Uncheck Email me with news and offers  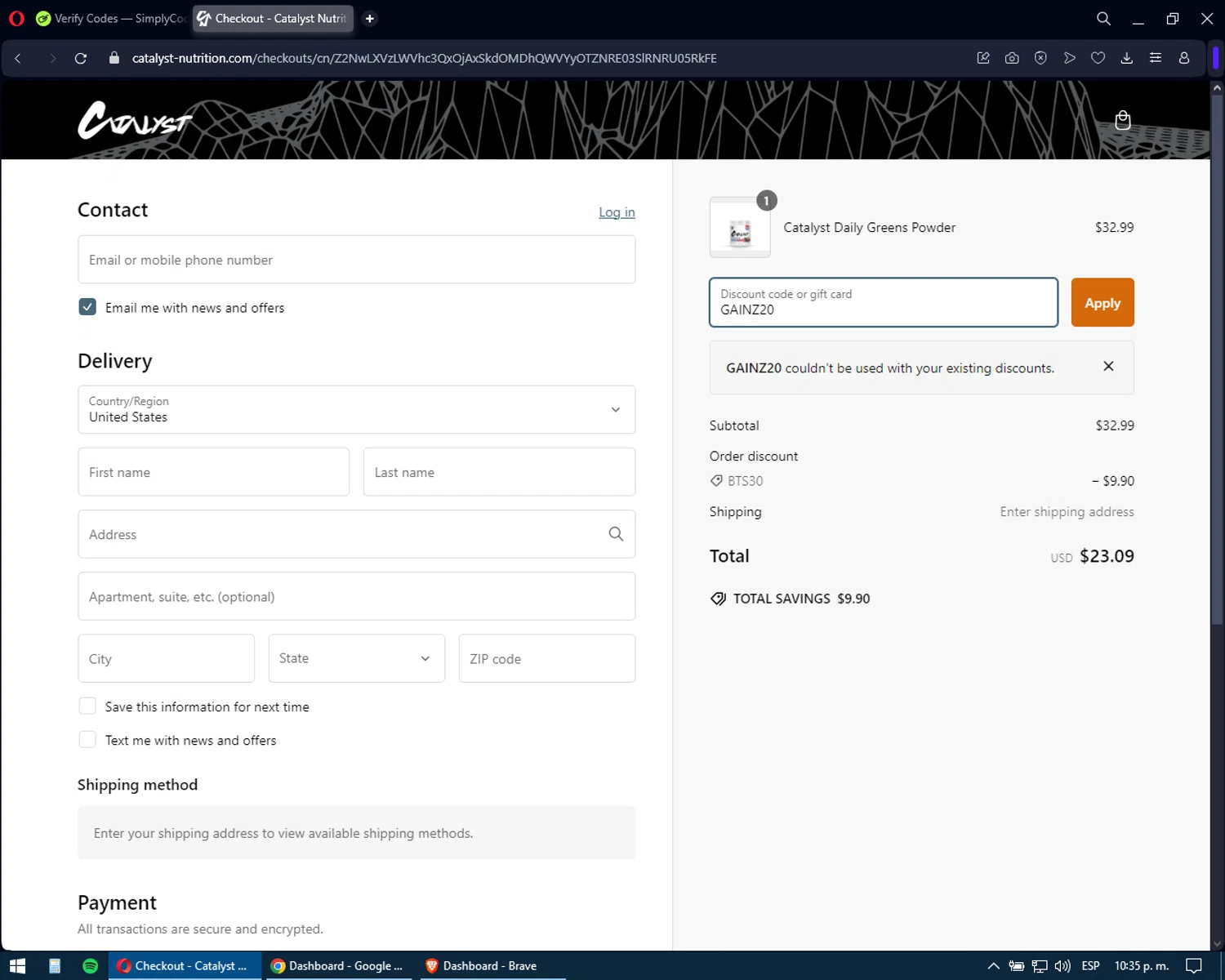pos(87,307)
